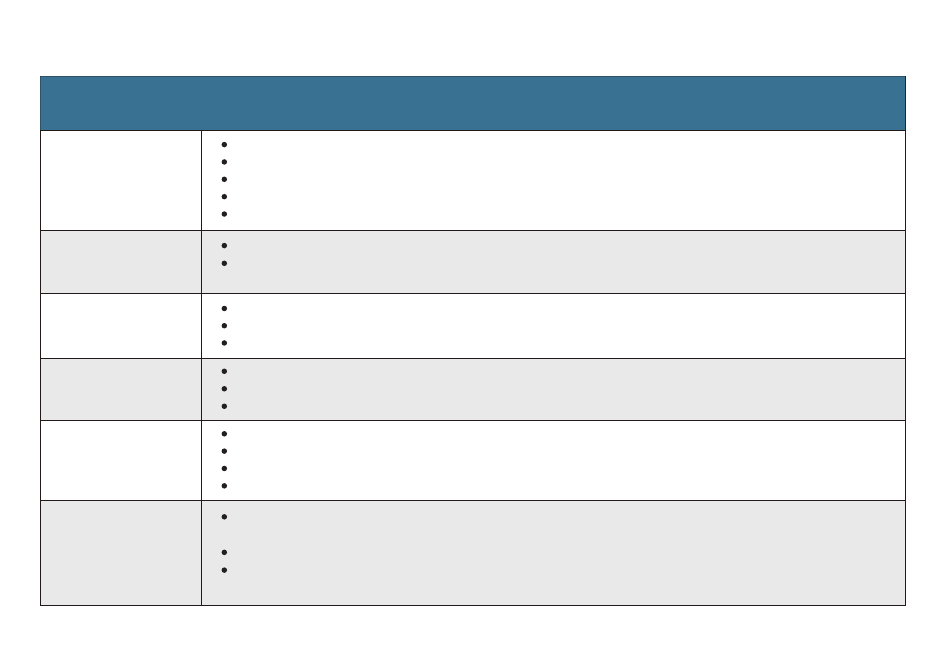Select the first bullet in the white three-bullet row
Viewport: 950px width, 660px height.
pyautogui.click(x=224, y=308)
